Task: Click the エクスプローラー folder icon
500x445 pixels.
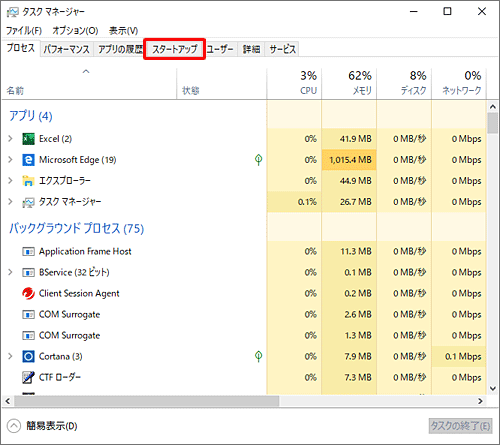Action: 28,181
